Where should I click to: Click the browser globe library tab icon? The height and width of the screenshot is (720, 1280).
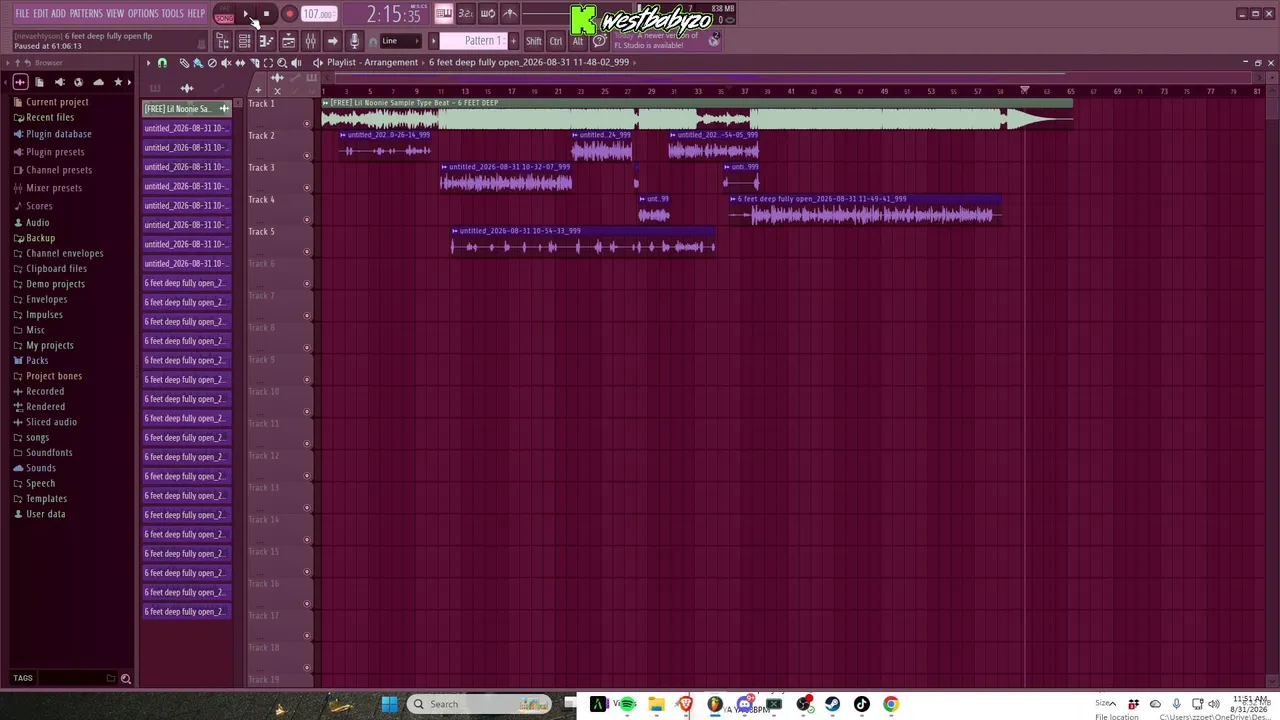coord(79,82)
